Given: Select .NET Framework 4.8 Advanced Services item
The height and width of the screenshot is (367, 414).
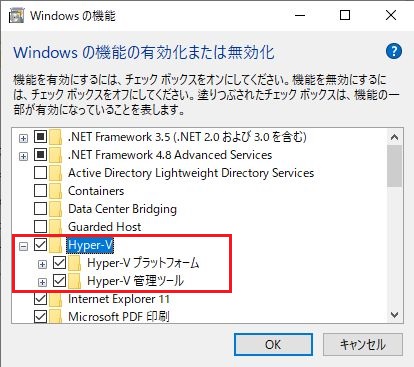Looking at the screenshot, I should [170, 155].
